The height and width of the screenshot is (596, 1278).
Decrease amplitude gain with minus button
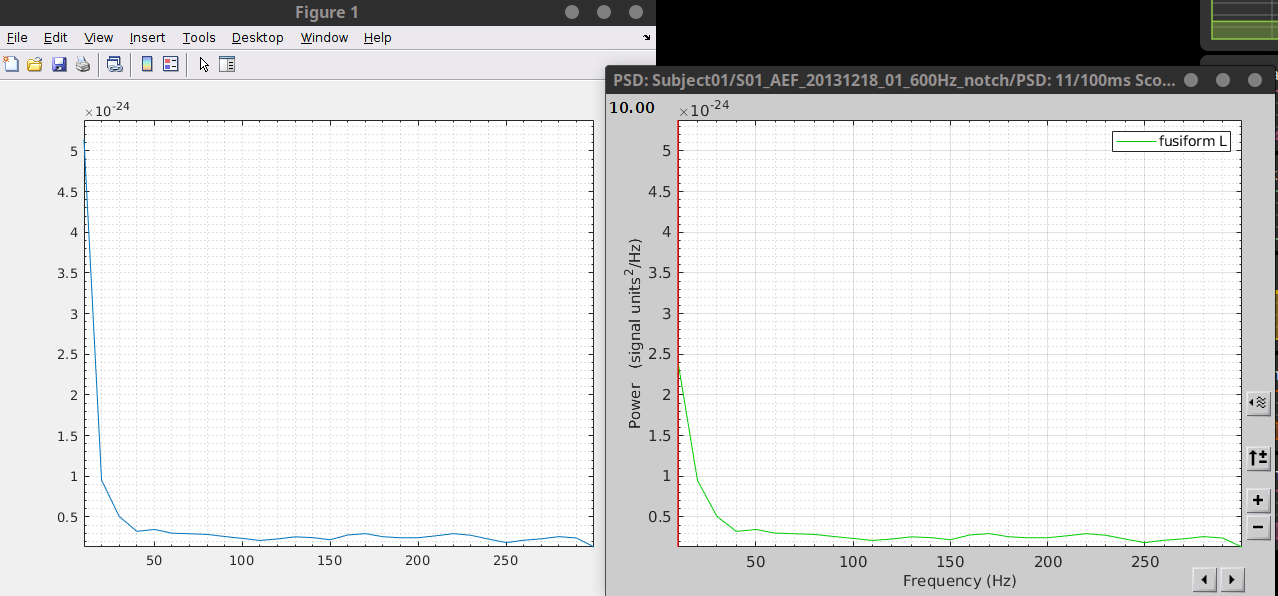[1259, 527]
